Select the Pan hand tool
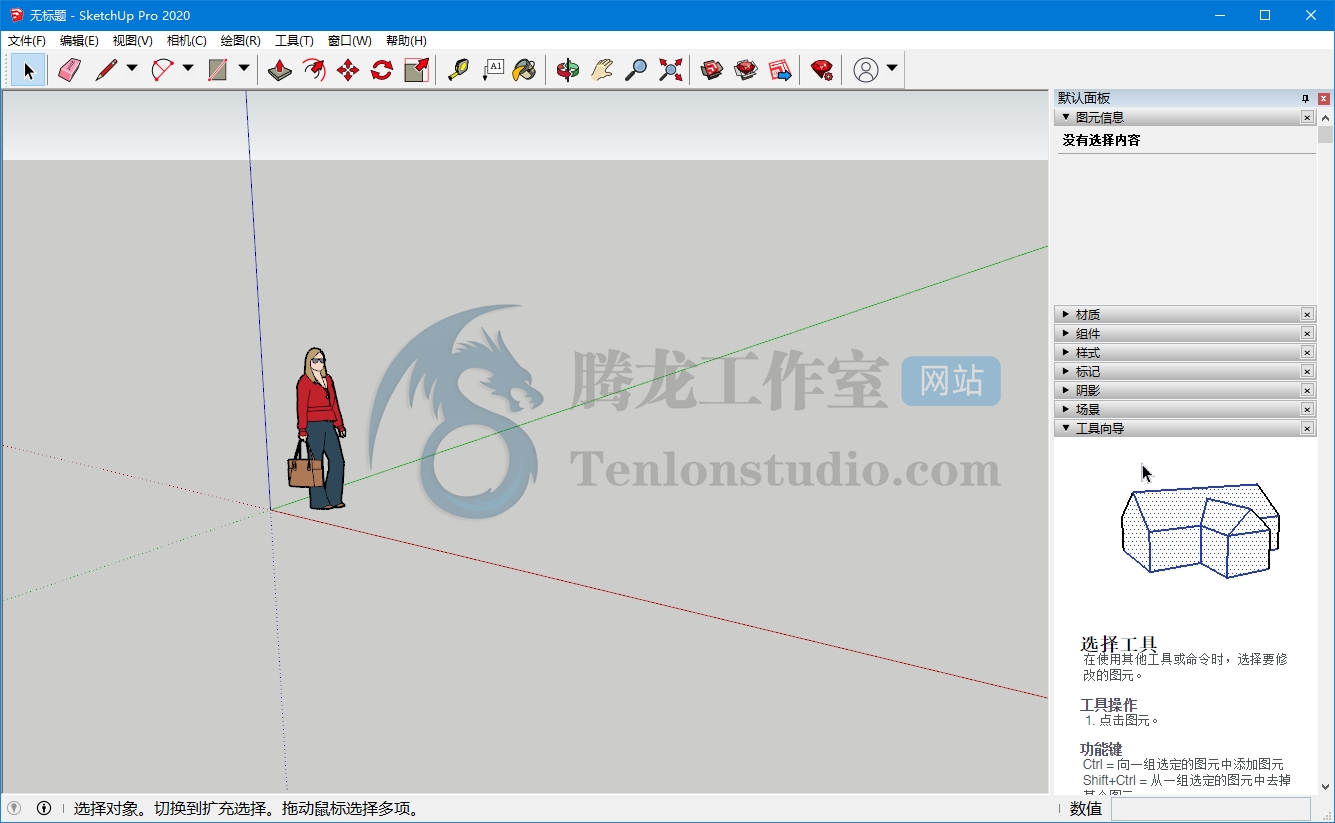 point(602,70)
